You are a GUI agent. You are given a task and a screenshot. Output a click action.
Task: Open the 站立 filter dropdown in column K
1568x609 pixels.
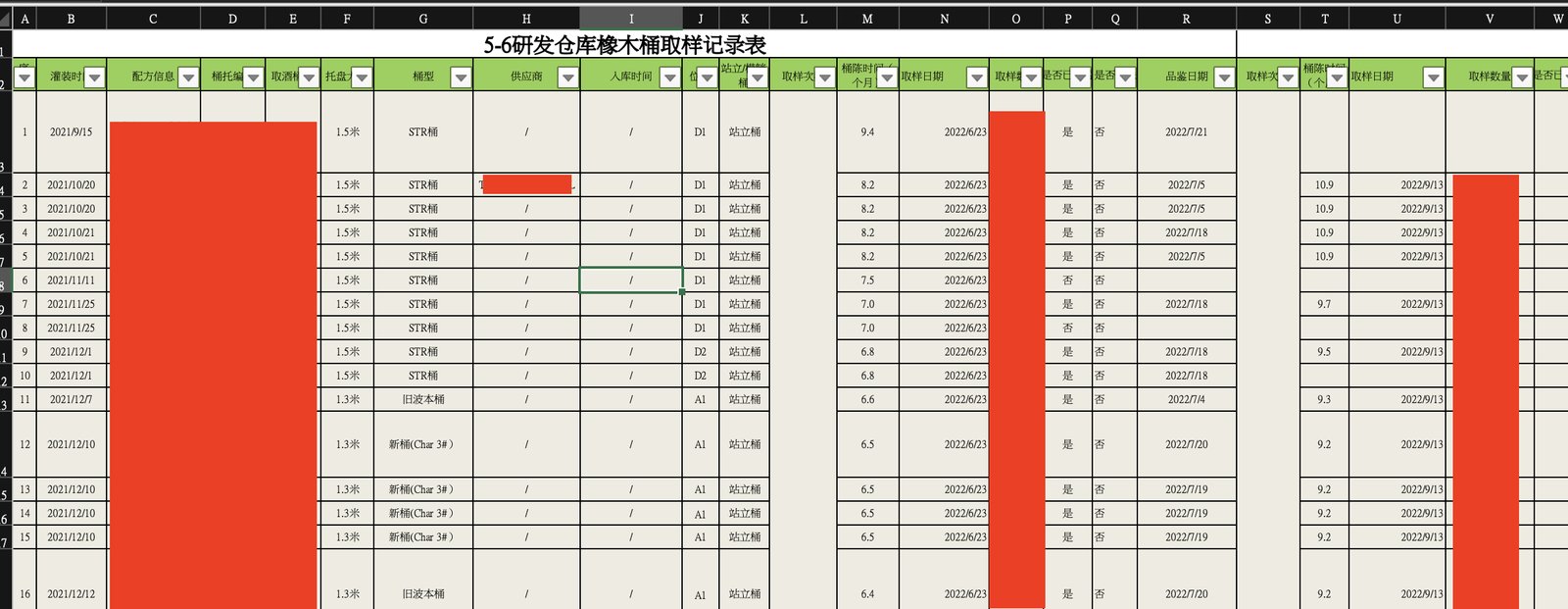click(x=757, y=77)
